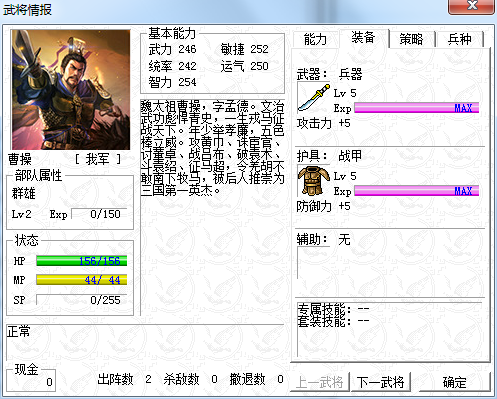497x399 pixels.
Task: Click the green HP 156/156 bar
Action: [82, 261]
